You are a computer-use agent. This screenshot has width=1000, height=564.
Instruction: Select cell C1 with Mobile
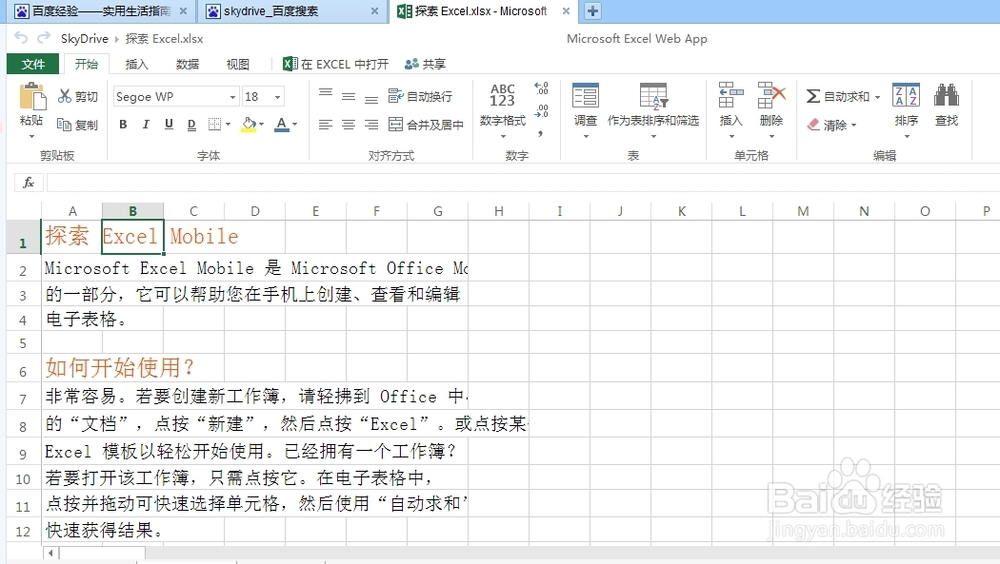194,237
